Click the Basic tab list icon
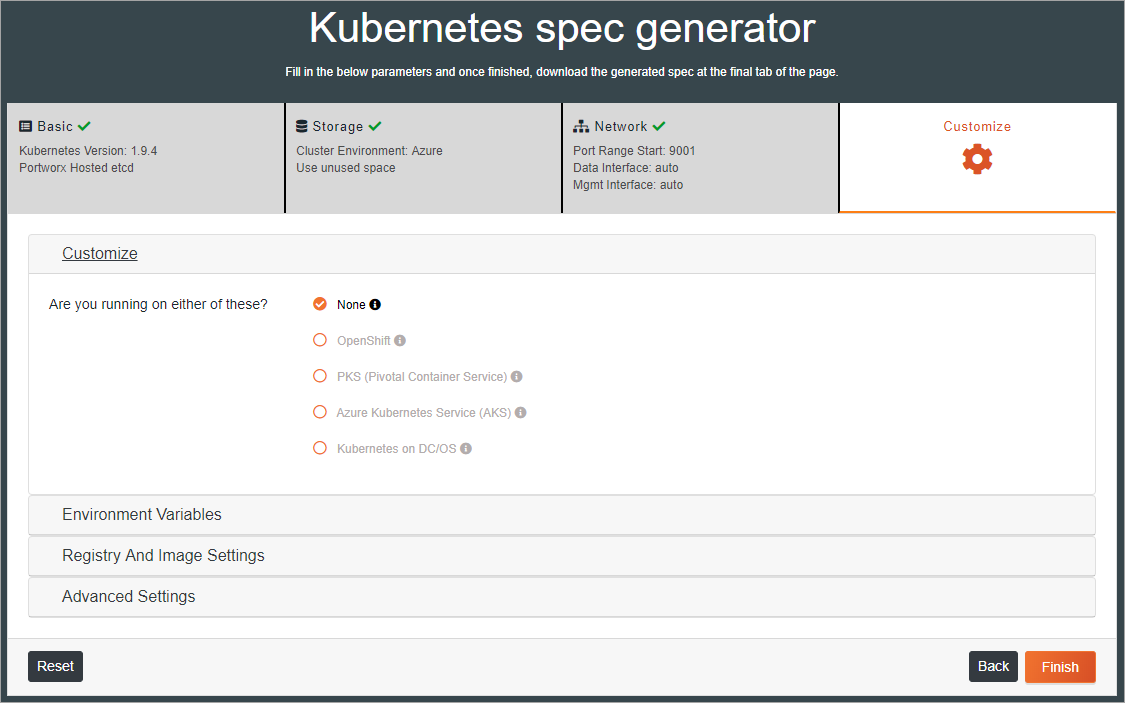Screen dimensions: 1125x703 (26, 126)
